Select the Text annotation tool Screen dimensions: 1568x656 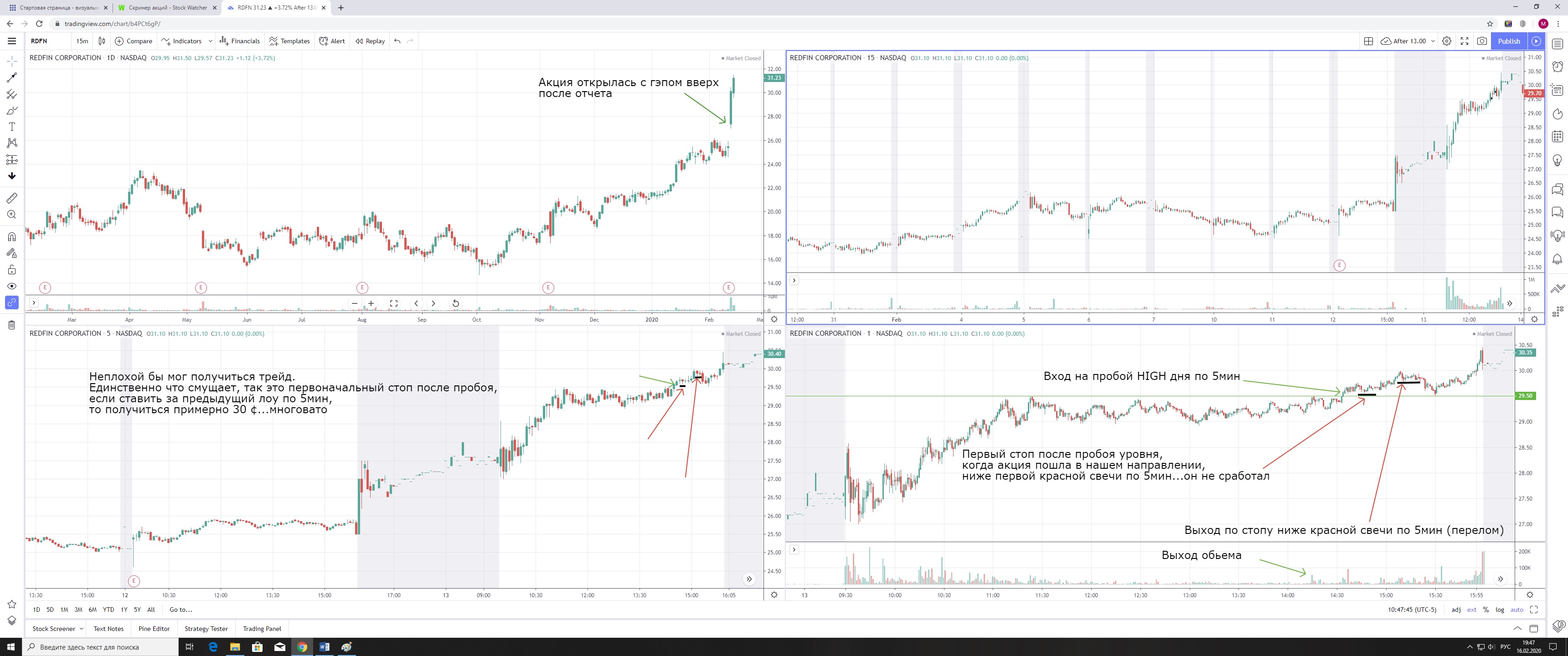(11, 127)
